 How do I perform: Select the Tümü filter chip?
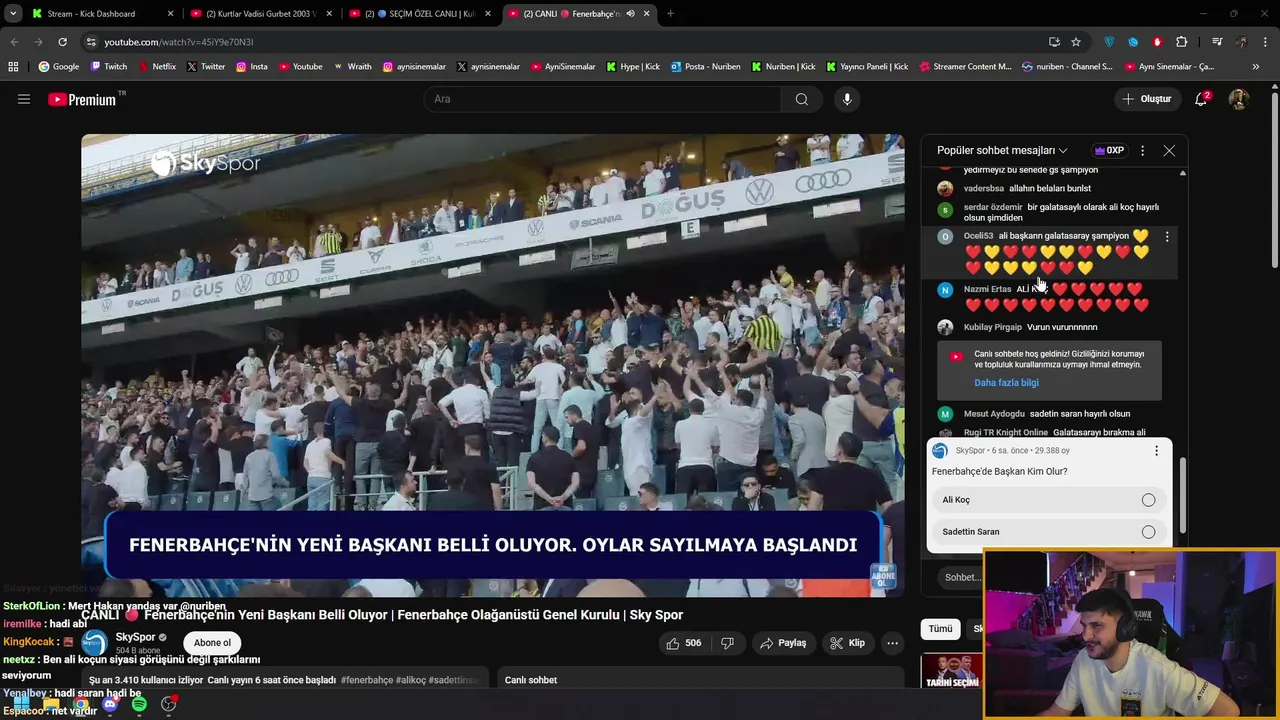click(x=940, y=629)
